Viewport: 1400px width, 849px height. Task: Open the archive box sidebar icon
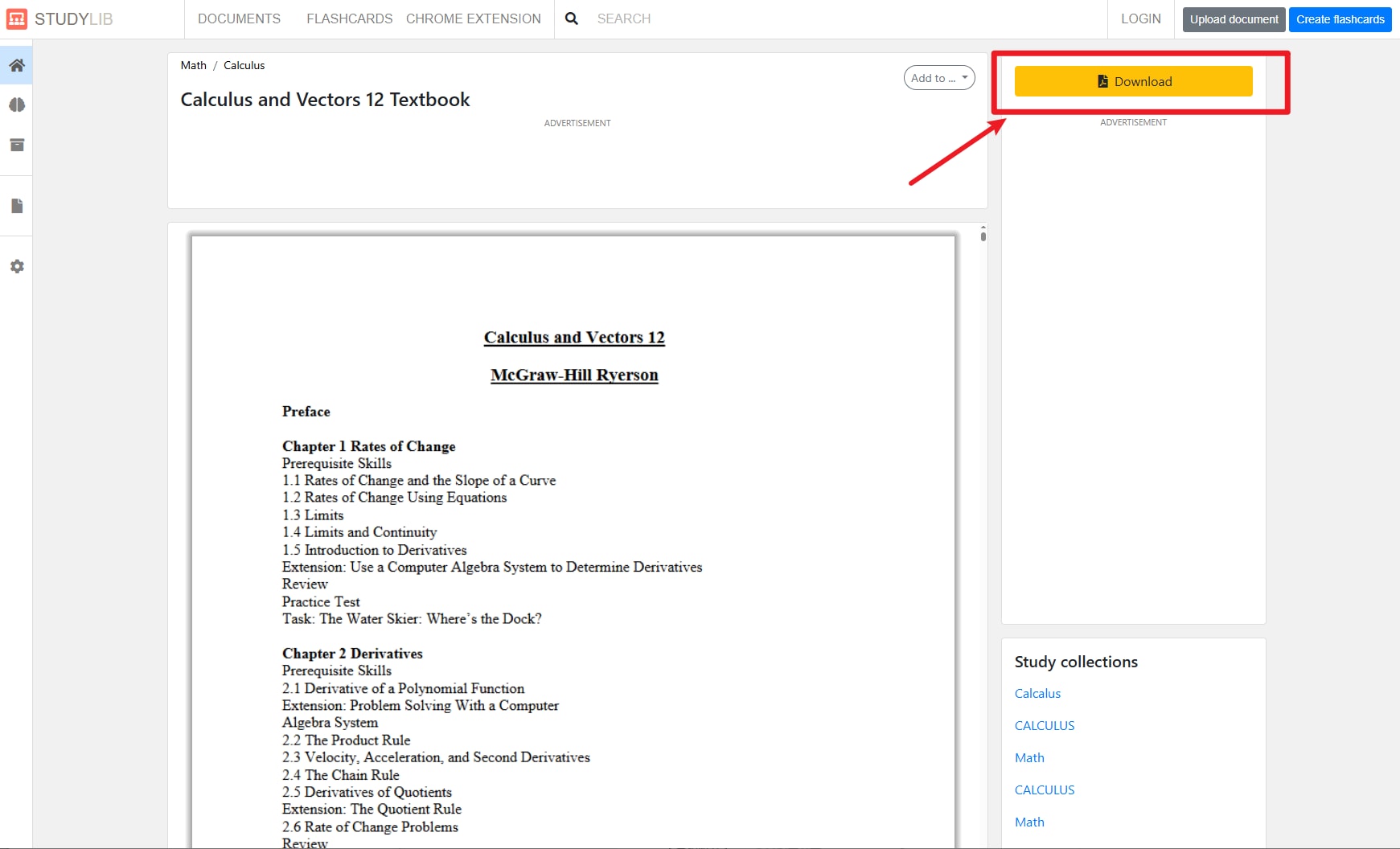click(x=16, y=145)
